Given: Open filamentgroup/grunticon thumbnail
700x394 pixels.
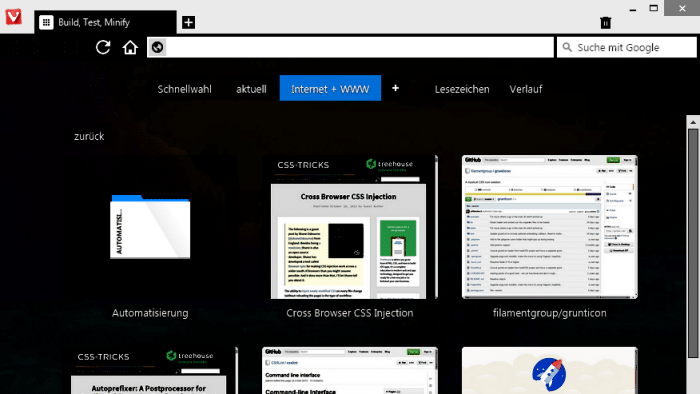Looking at the screenshot, I should pyautogui.click(x=550, y=227).
